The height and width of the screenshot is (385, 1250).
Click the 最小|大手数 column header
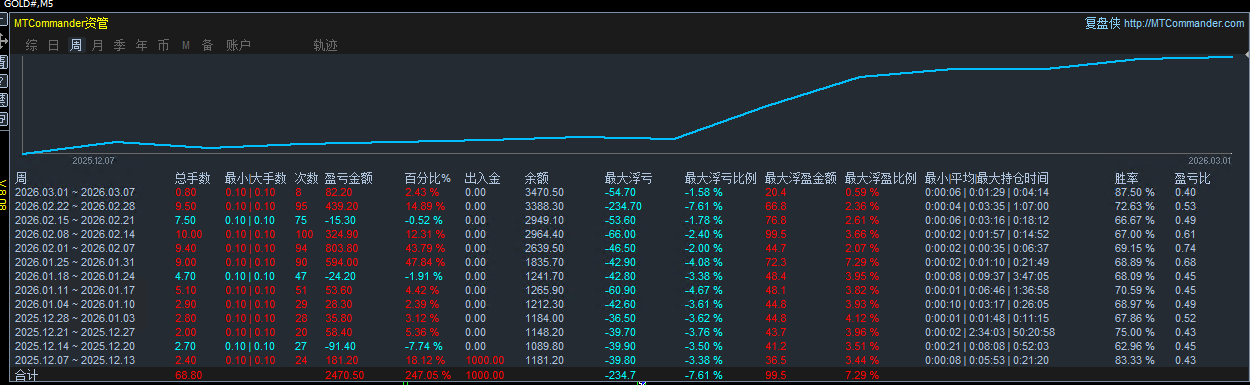tap(255, 178)
